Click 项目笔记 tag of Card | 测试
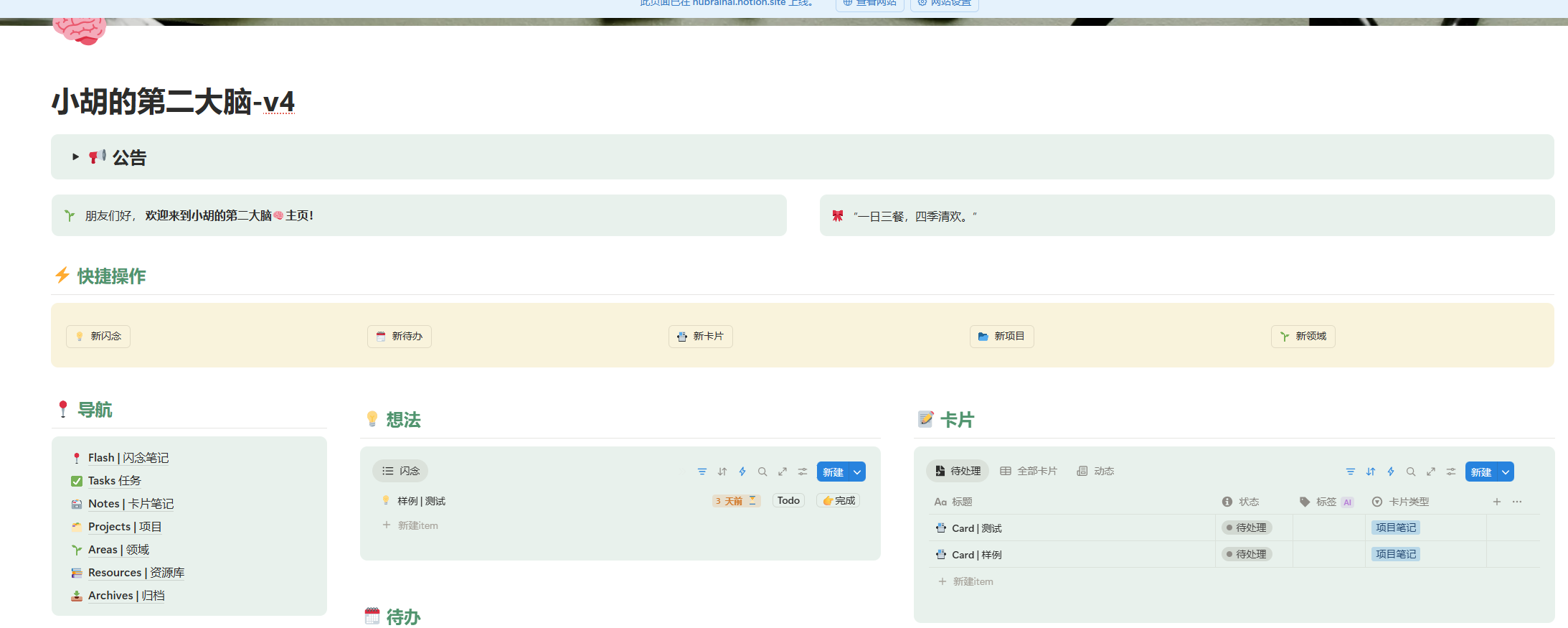The width and height of the screenshot is (1568, 628). click(1396, 528)
